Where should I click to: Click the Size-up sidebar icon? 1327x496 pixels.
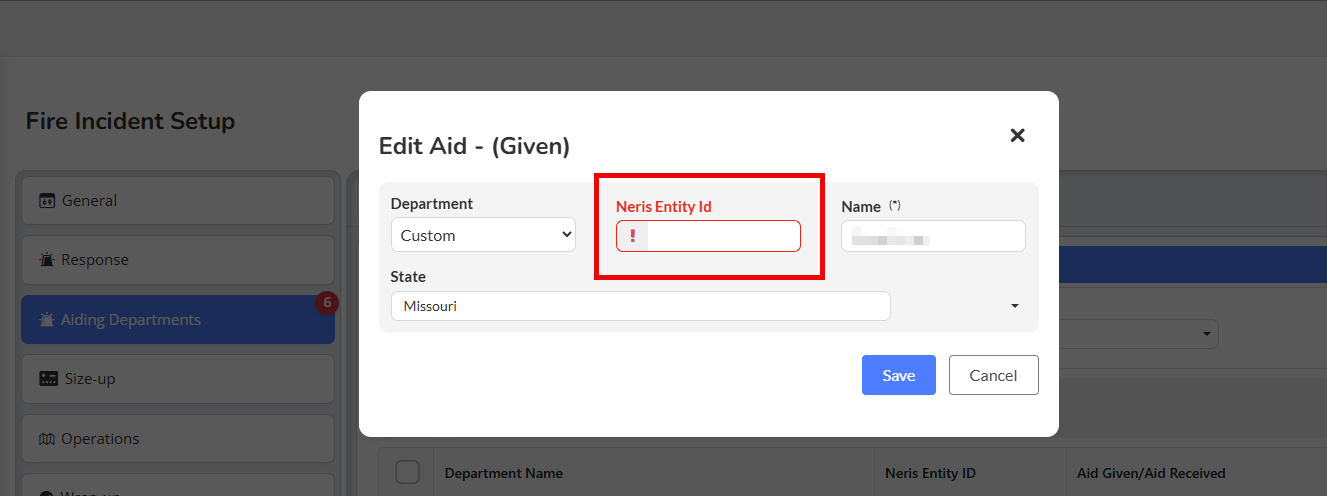point(48,379)
